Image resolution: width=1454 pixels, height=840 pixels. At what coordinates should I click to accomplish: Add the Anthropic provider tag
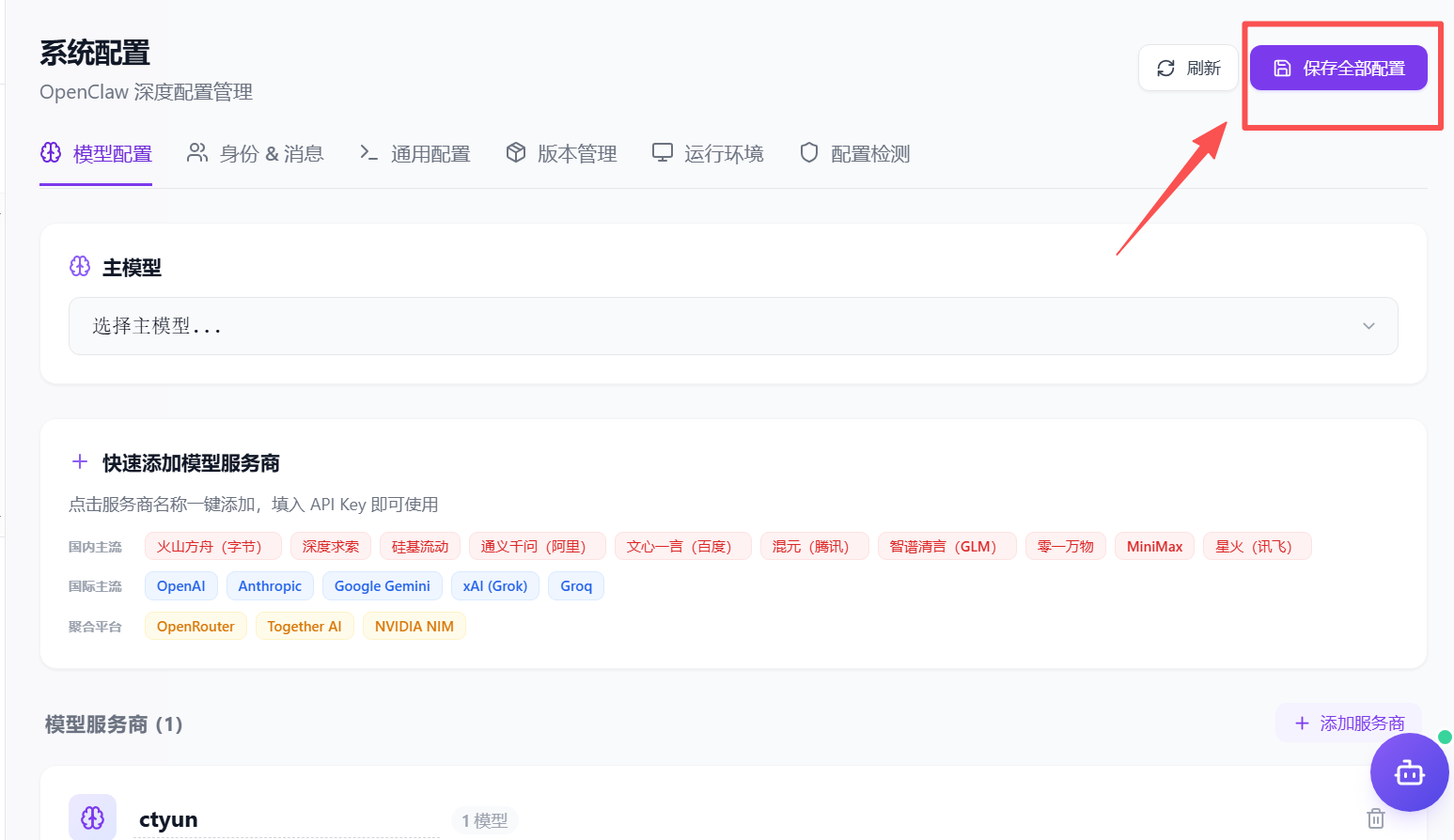pos(270,586)
